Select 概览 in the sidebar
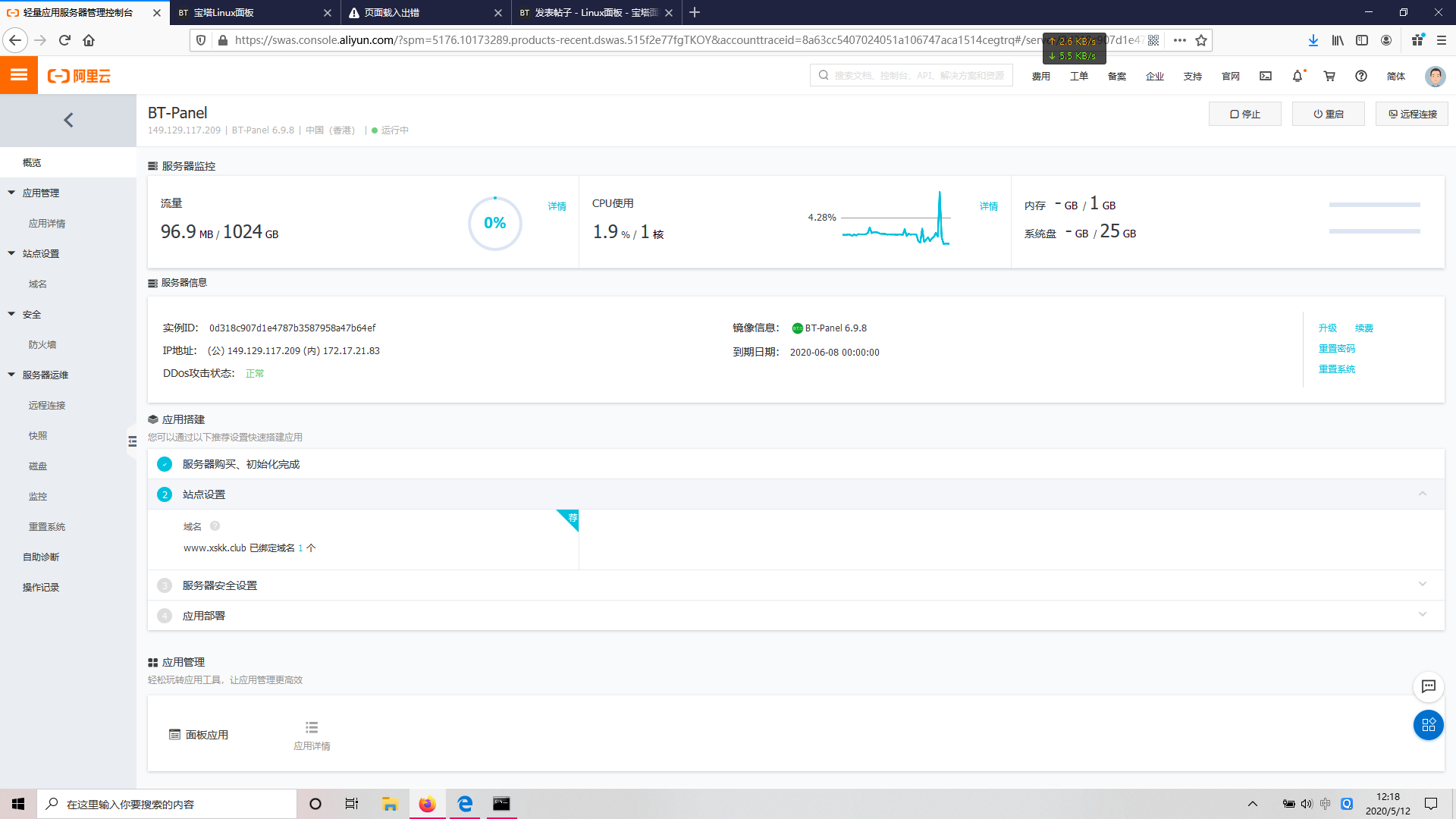This screenshot has height=819, width=1456. 68,162
